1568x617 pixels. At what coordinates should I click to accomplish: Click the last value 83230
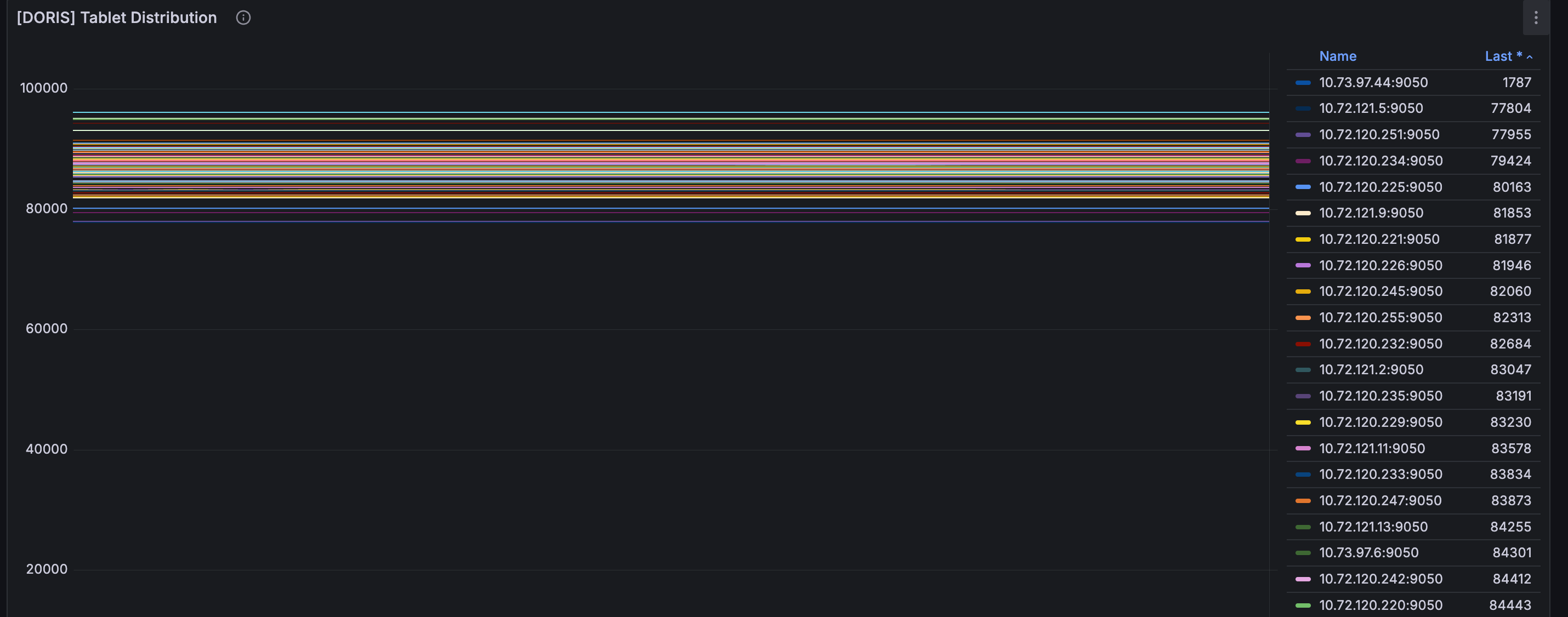tap(1510, 422)
